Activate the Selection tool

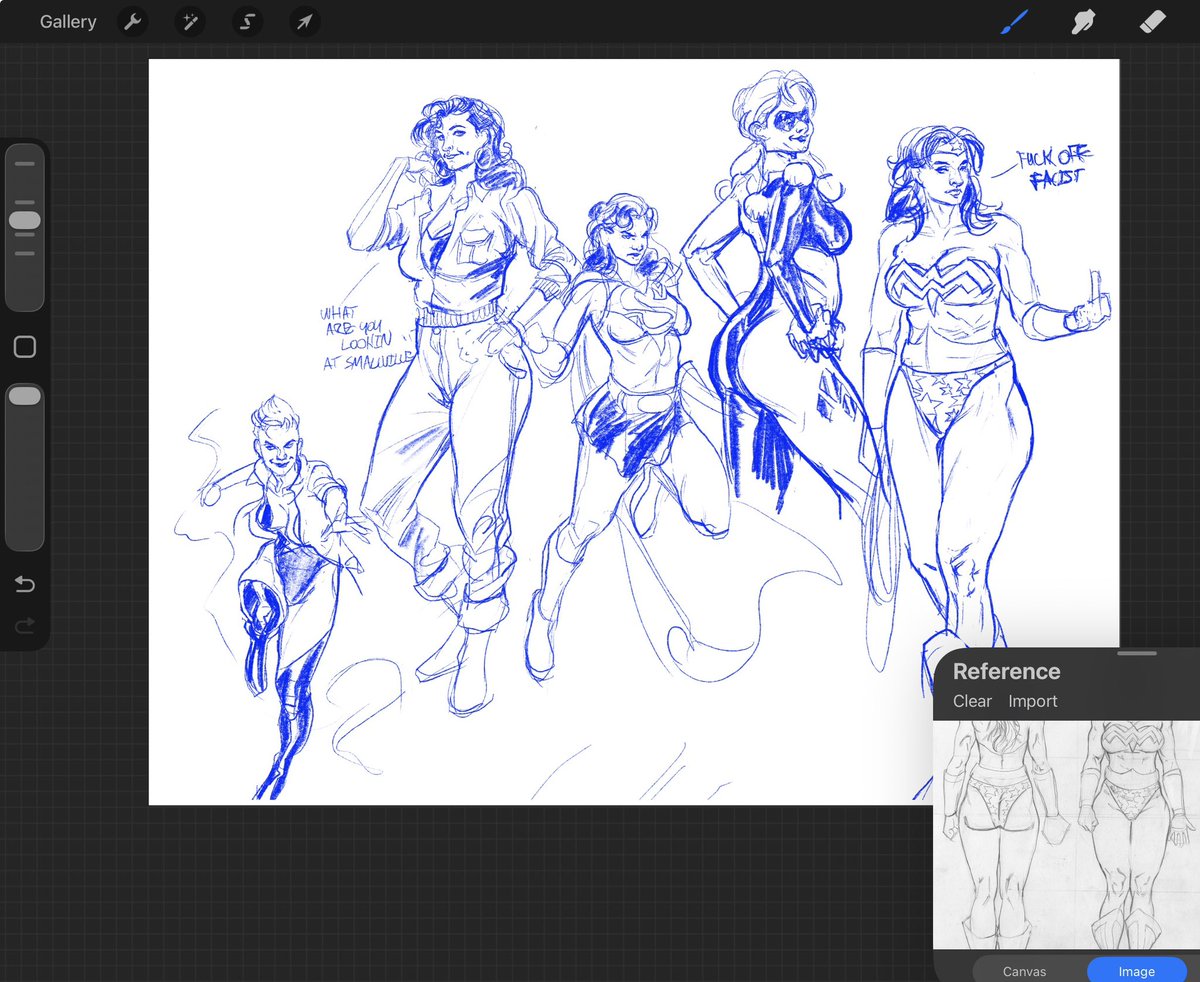click(x=247, y=21)
